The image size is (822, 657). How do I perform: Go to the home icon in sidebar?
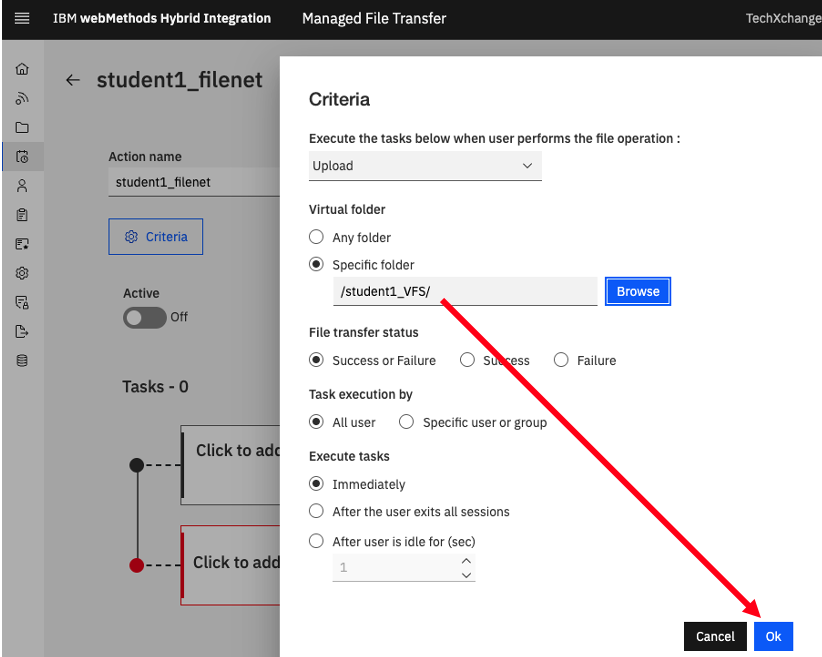[x=22, y=69]
